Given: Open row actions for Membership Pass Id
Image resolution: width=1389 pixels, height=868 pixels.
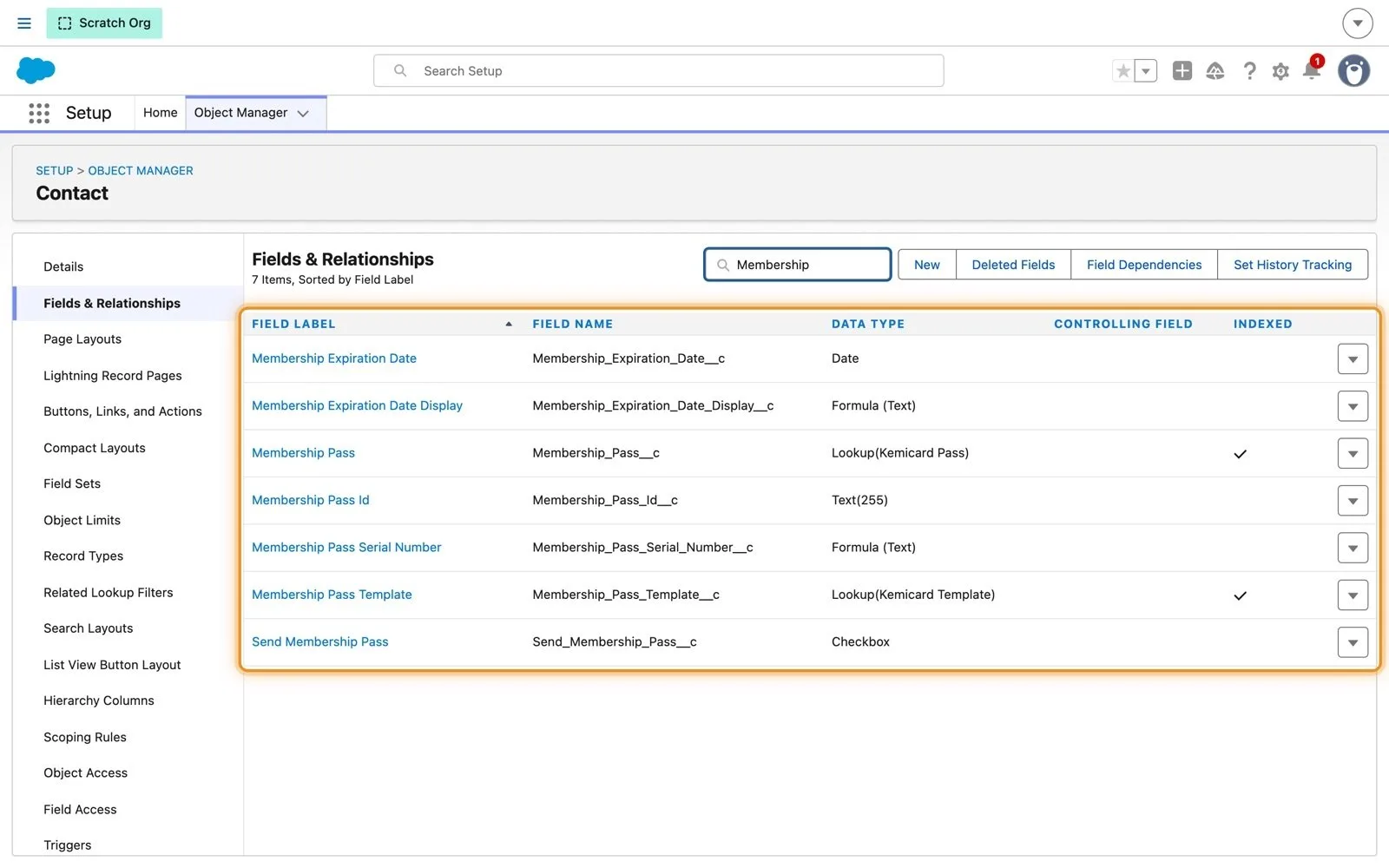Looking at the screenshot, I should (x=1353, y=501).
